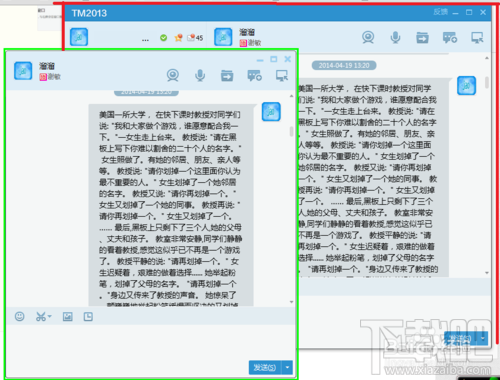Click the remote desktop icon in TM2013 window
This screenshot has width=500, height=380.
477,38
